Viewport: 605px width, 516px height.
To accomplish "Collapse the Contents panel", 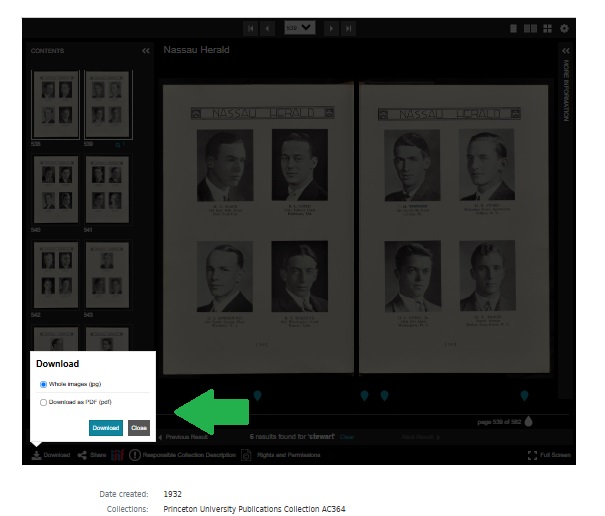I will pos(145,51).
